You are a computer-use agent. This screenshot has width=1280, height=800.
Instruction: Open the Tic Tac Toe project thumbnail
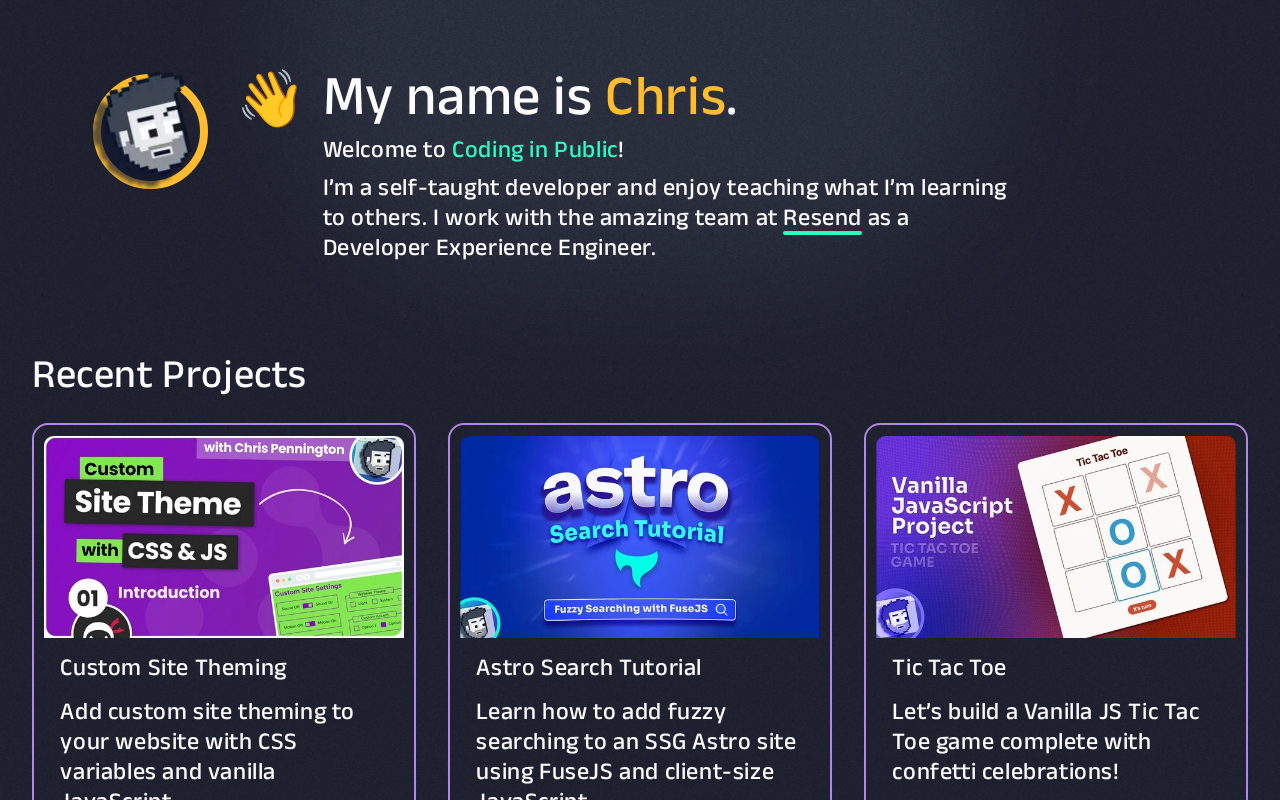(1056, 537)
